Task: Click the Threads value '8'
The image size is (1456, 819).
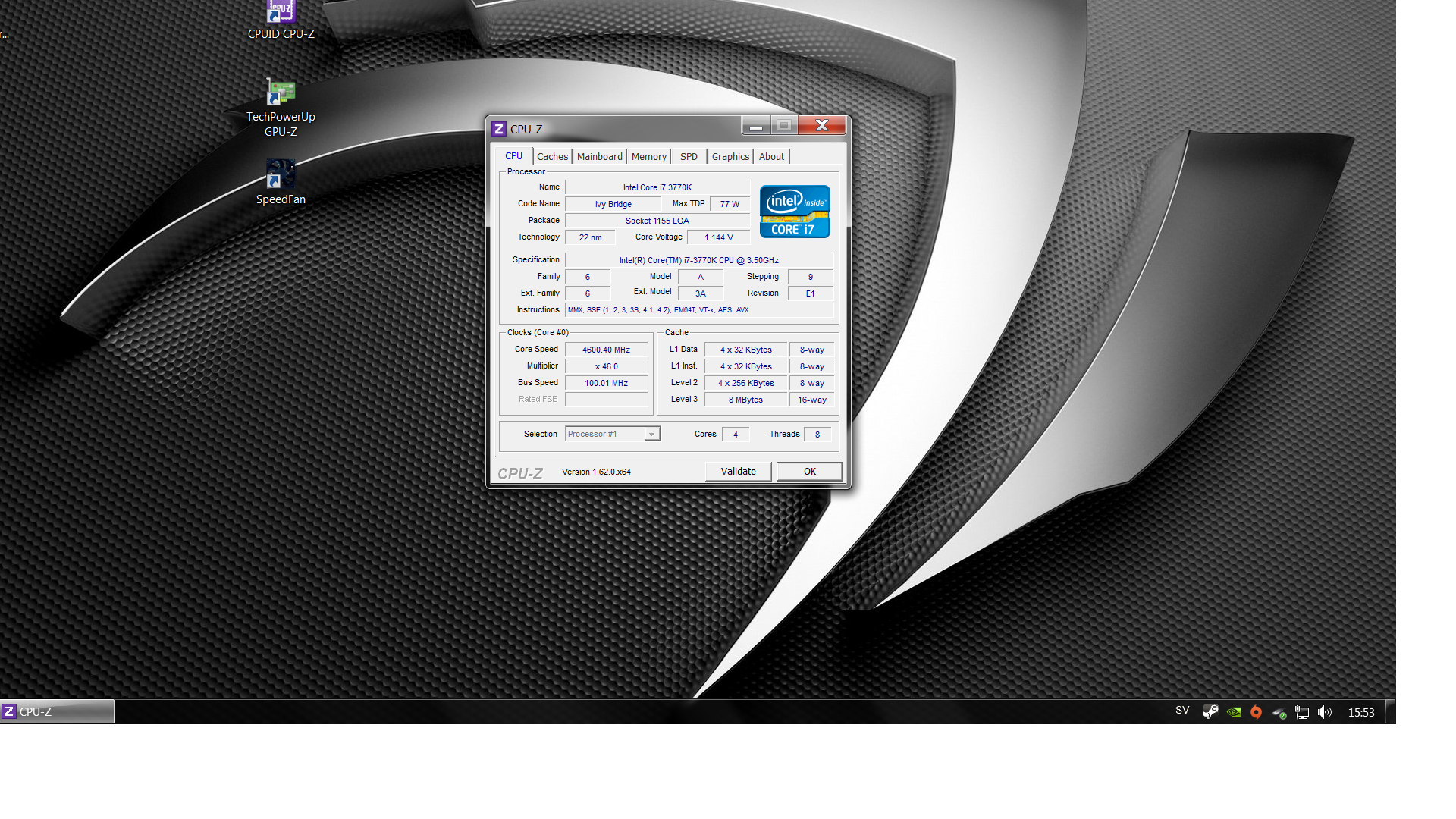Action: (x=817, y=435)
